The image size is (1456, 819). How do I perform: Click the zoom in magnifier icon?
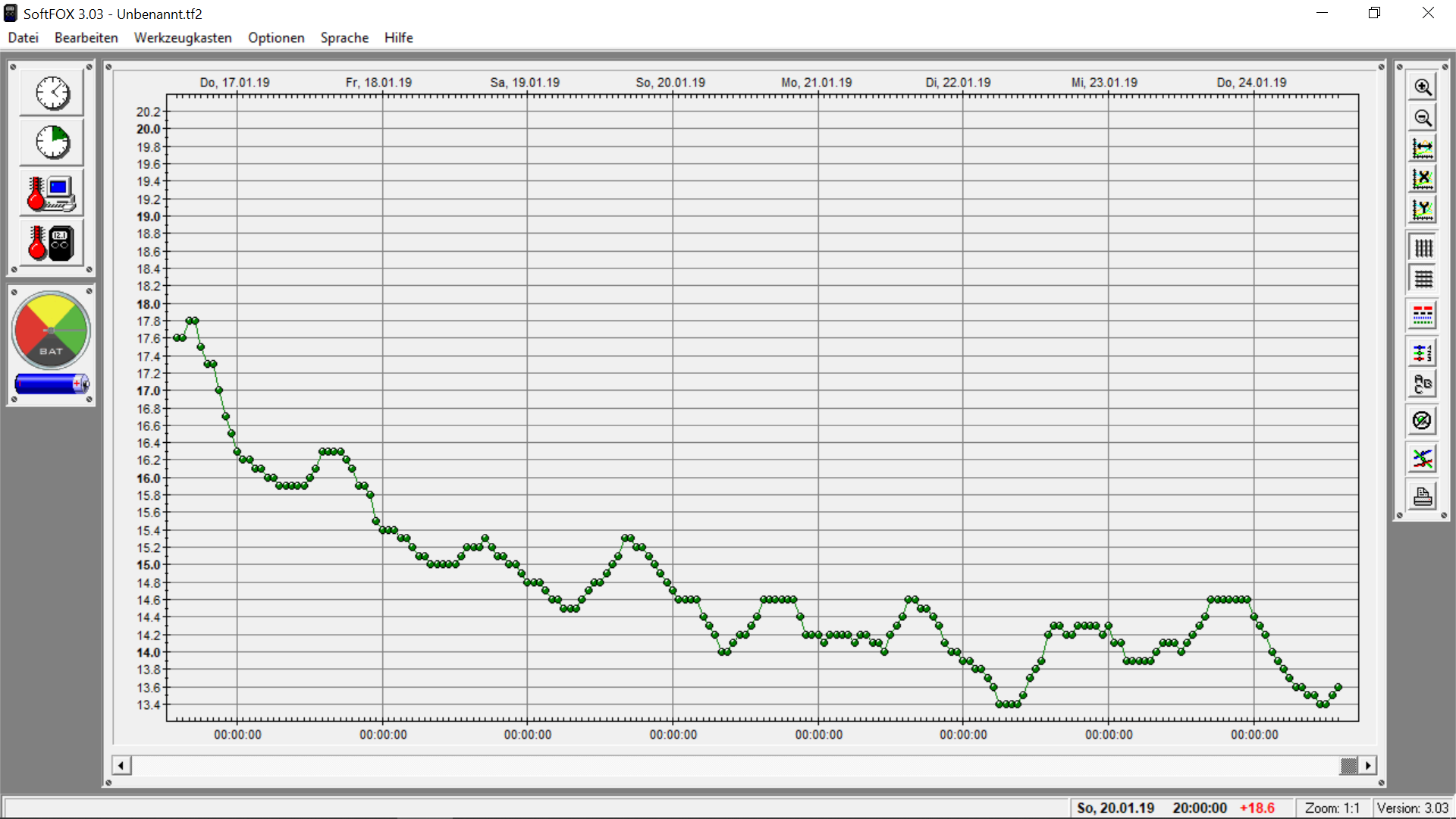(1423, 87)
